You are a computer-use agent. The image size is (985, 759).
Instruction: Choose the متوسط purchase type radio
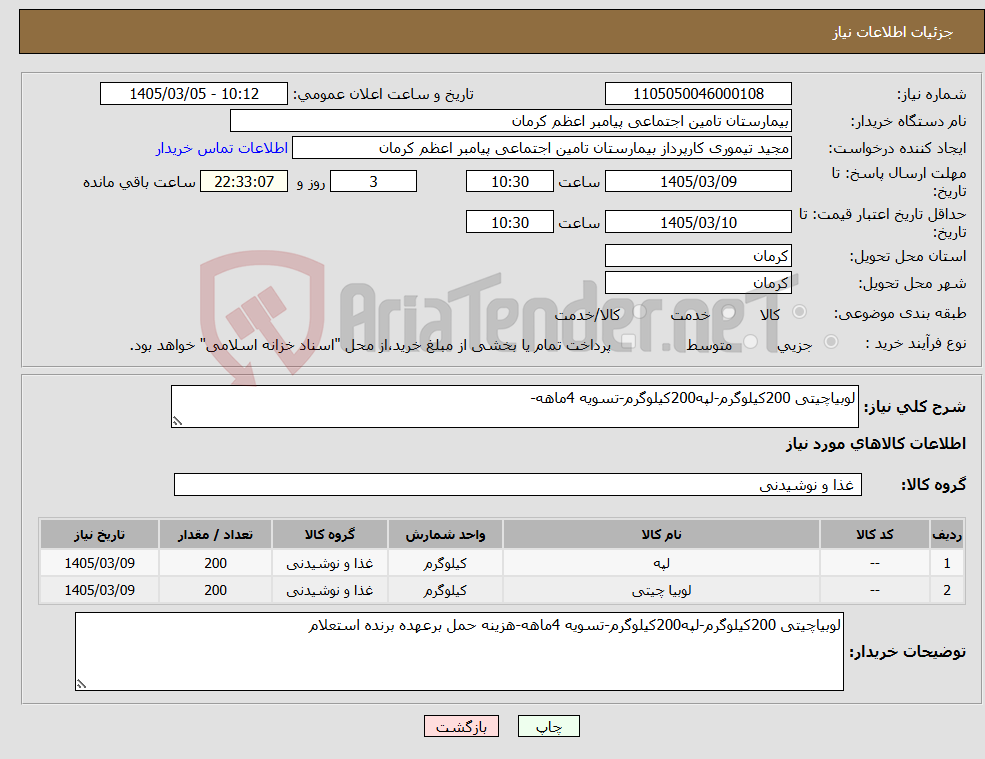click(x=750, y=342)
